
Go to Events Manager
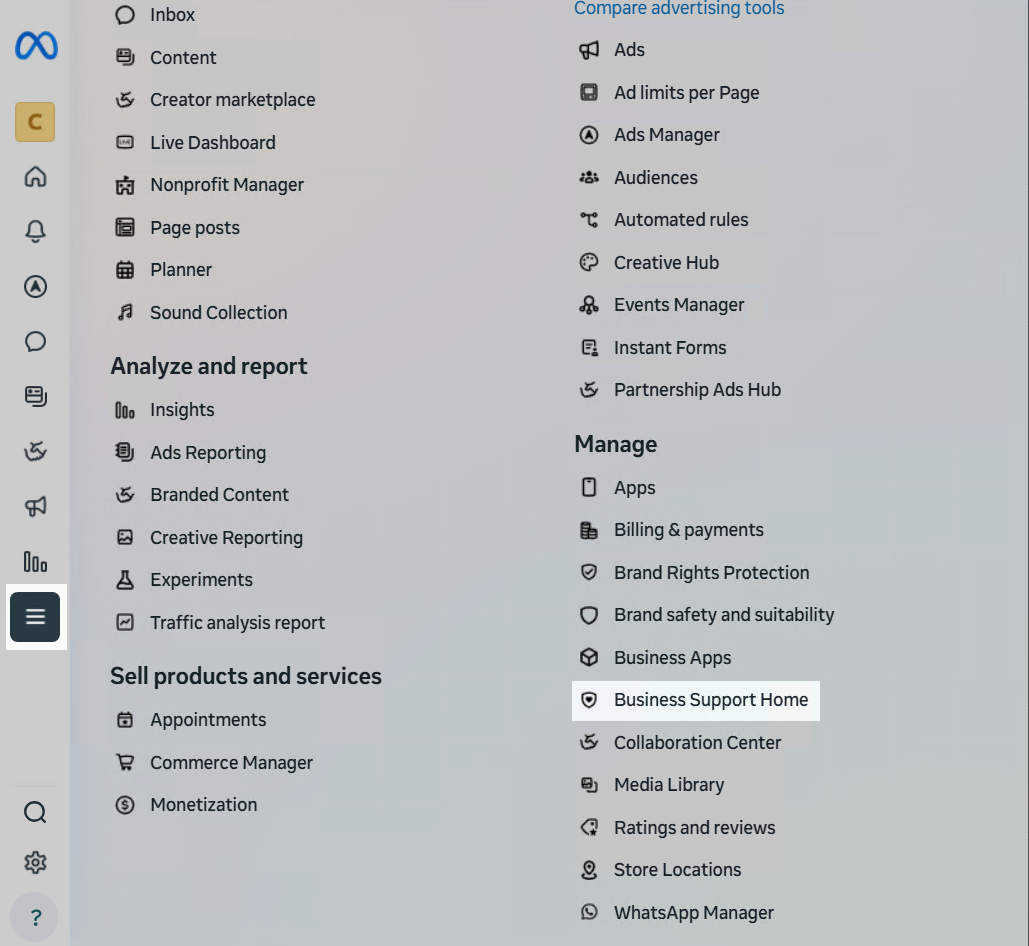[679, 305]
